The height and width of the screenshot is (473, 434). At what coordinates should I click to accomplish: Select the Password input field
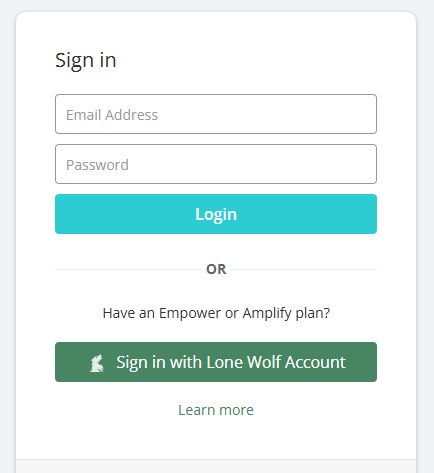pyautogui.click(x=216, y=164)
